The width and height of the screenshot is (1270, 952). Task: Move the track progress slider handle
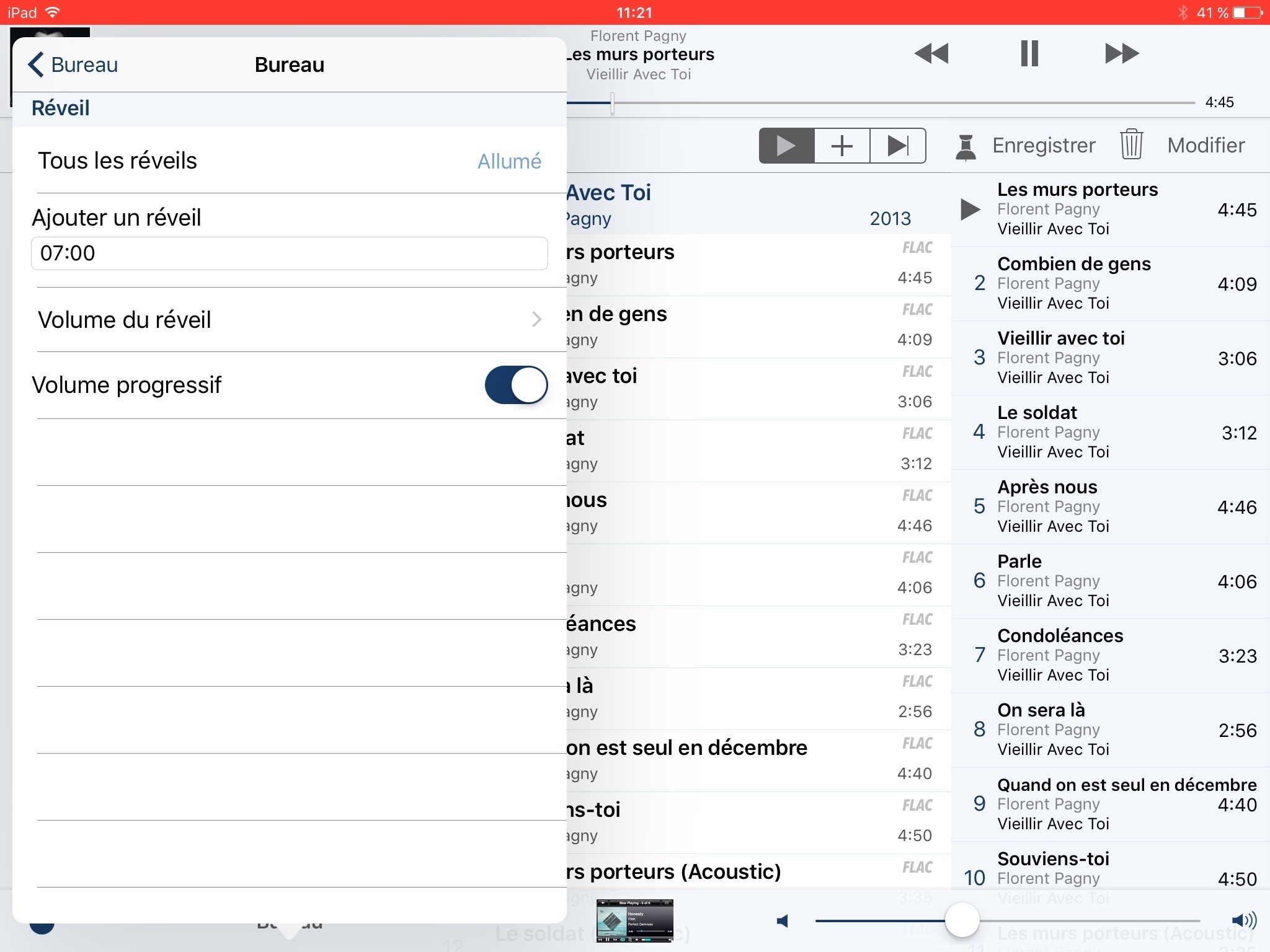click(612, 103)
